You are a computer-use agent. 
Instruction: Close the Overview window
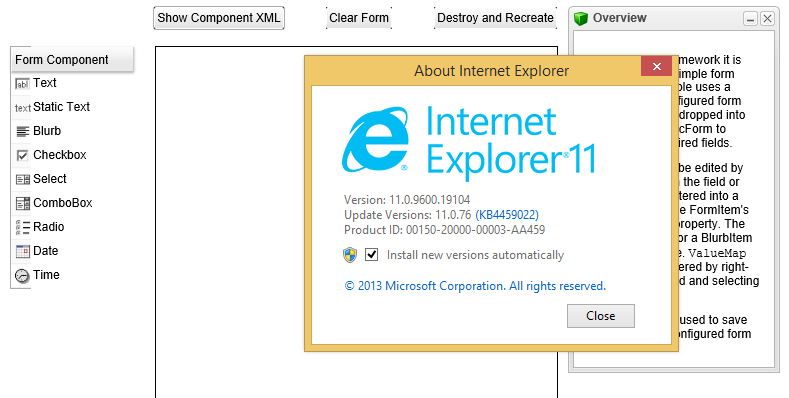[767, 19]
